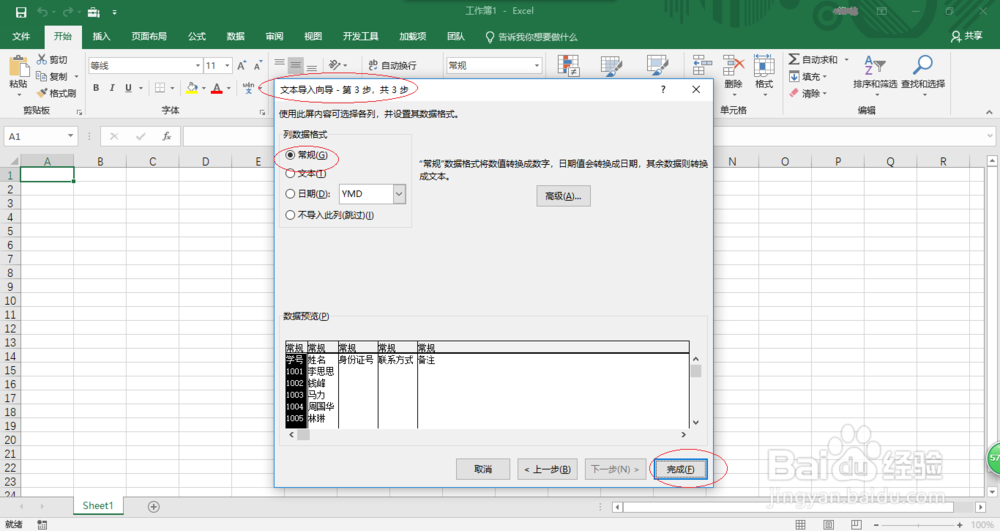Viewport: 1000px width, 531px height.
Task: Open the fill color dropdown arrow
Action: pyautogui.click(x=203, y=88)
